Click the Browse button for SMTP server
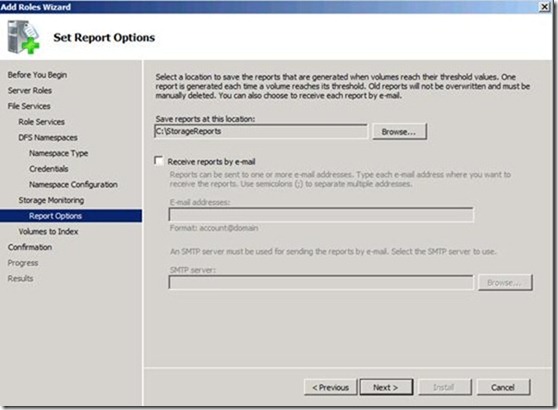Viewport: 558px width, 410px height. (x=505, y=283)
